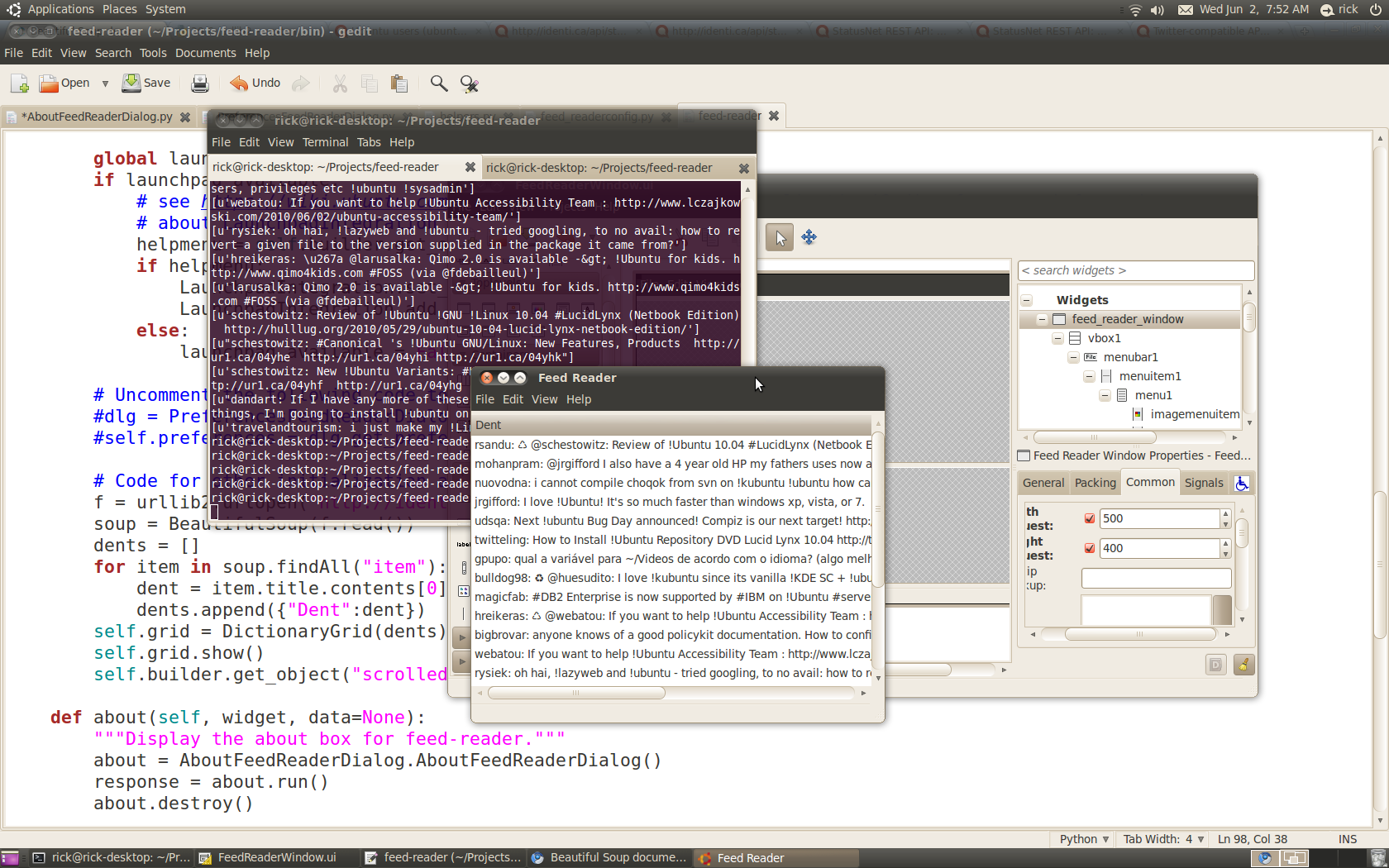Image resolution: width=1389 pixels, height=868 pixels.
Task: Click the Save button in gedit toolbar
Action: coord(146,83)
